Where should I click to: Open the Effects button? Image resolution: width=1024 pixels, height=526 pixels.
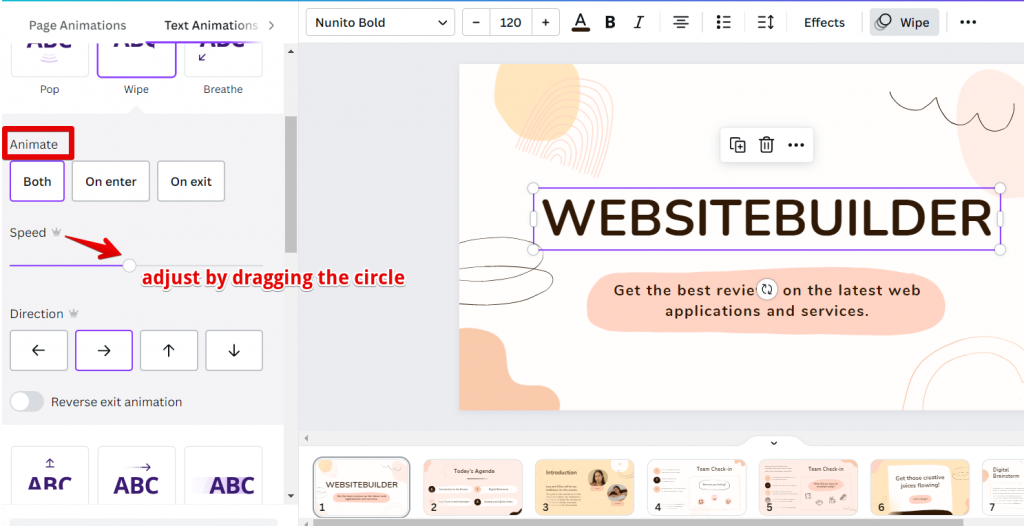pos(824,22)
